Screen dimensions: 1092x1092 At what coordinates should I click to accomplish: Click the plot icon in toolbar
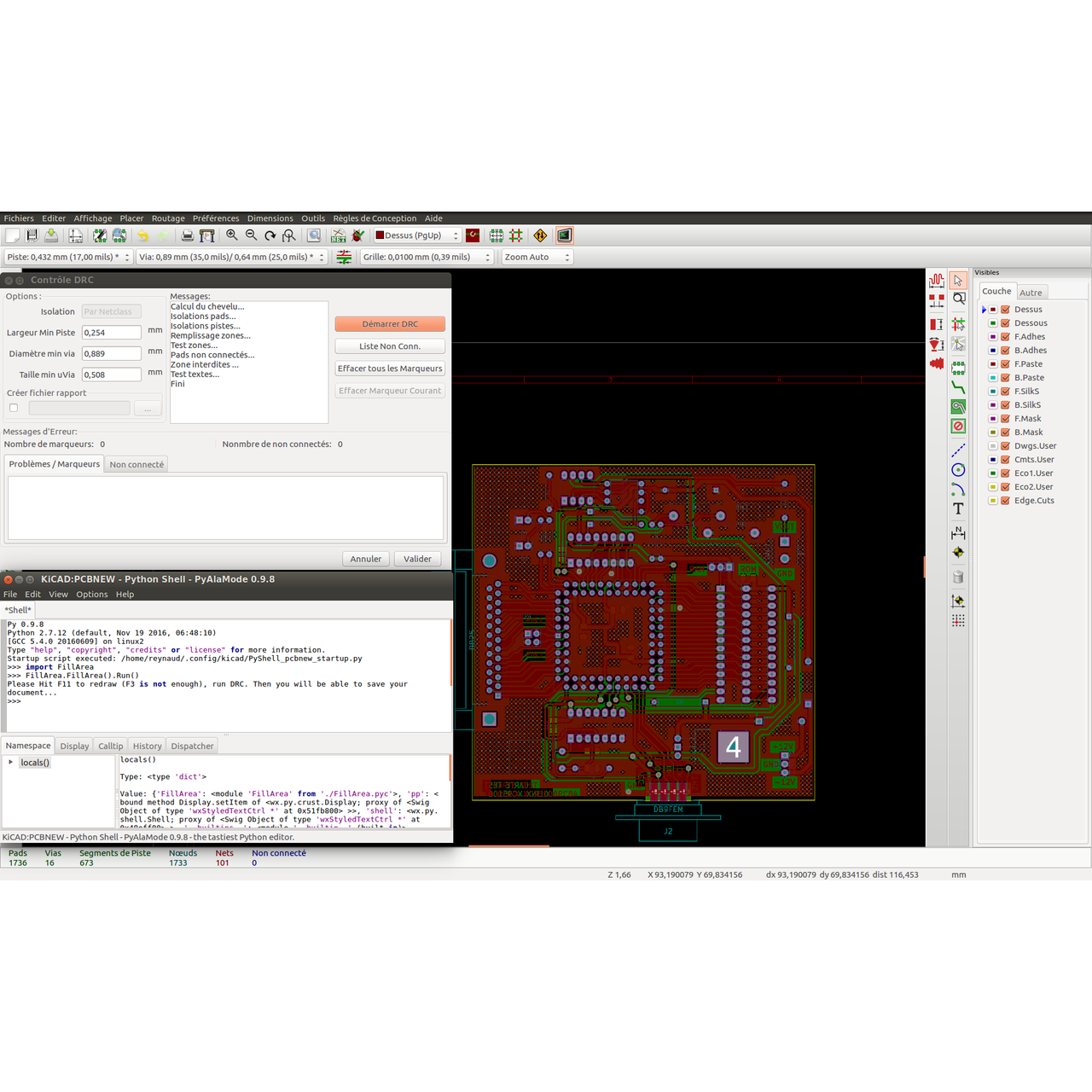pos(207,235)
